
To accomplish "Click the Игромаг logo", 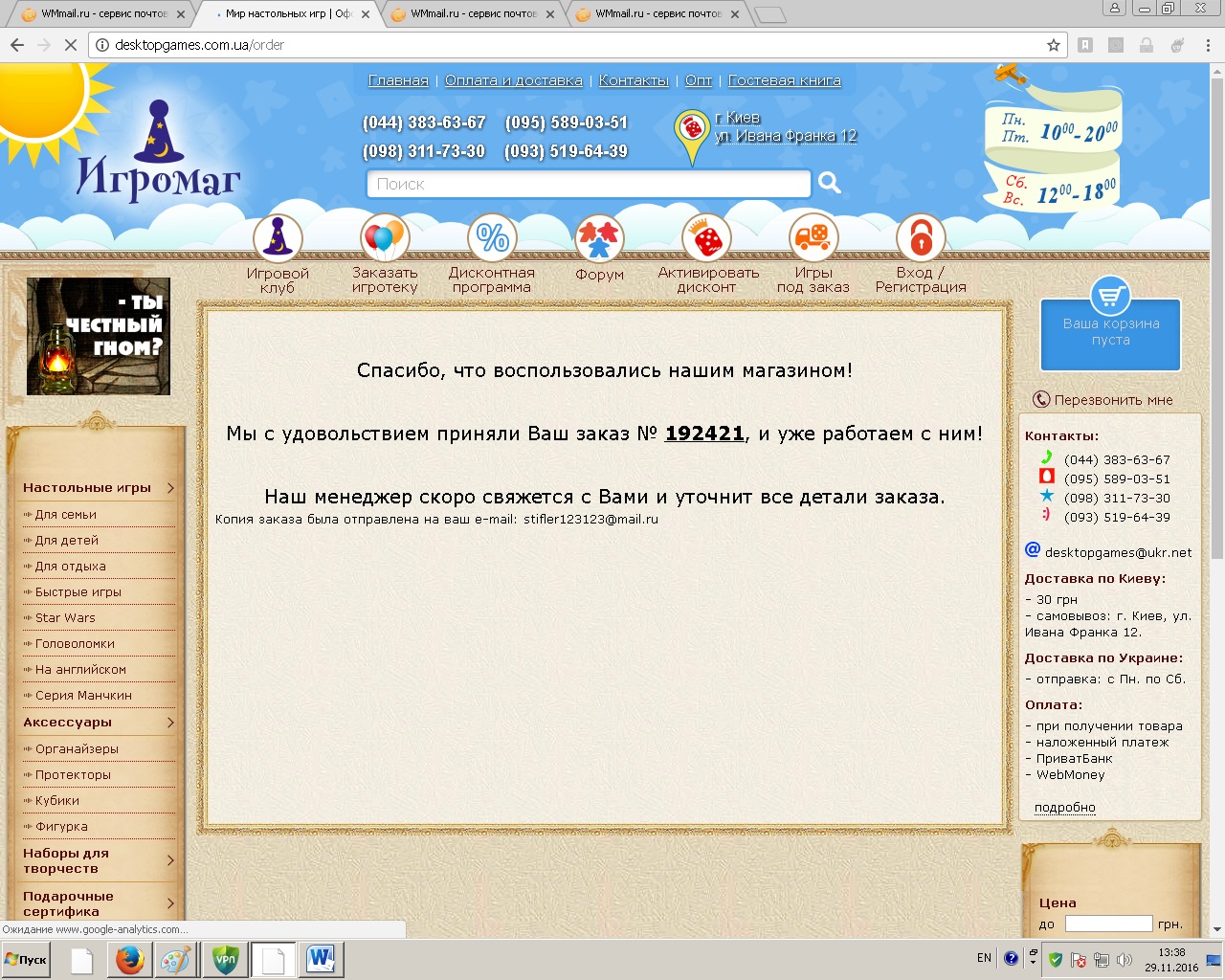I will (x=159, y=153).
